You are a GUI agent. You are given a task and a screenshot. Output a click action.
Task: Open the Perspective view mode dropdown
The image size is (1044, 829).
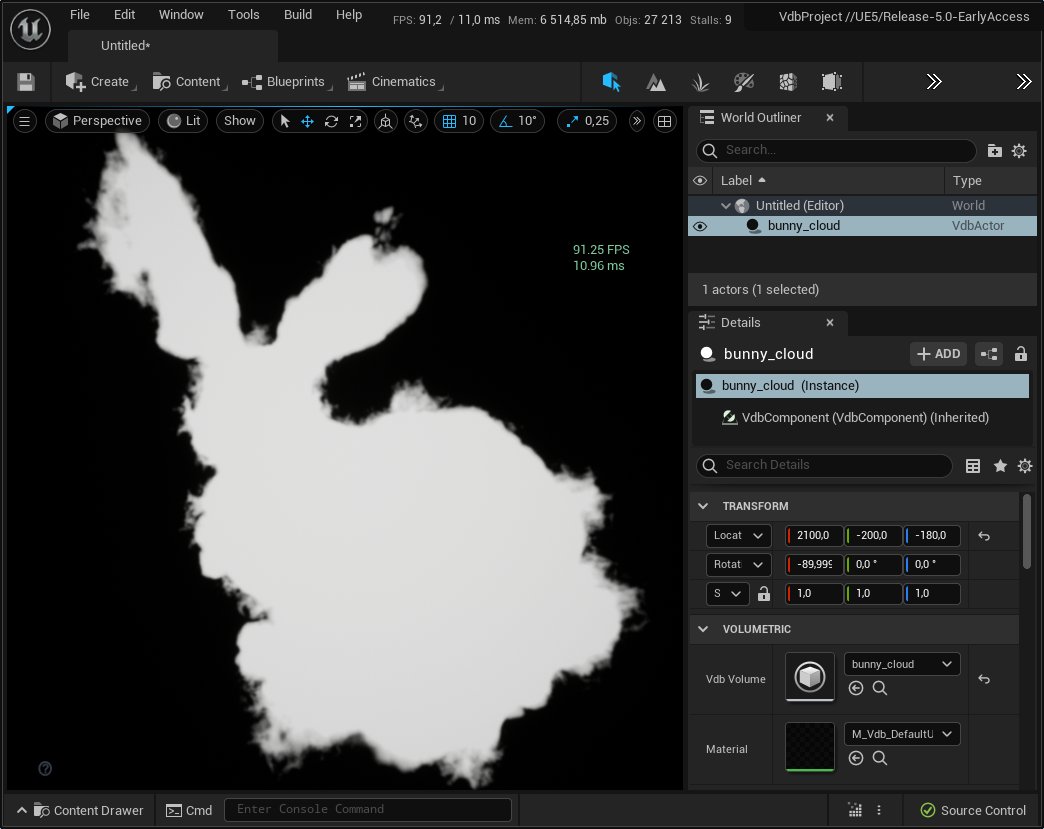97,121
